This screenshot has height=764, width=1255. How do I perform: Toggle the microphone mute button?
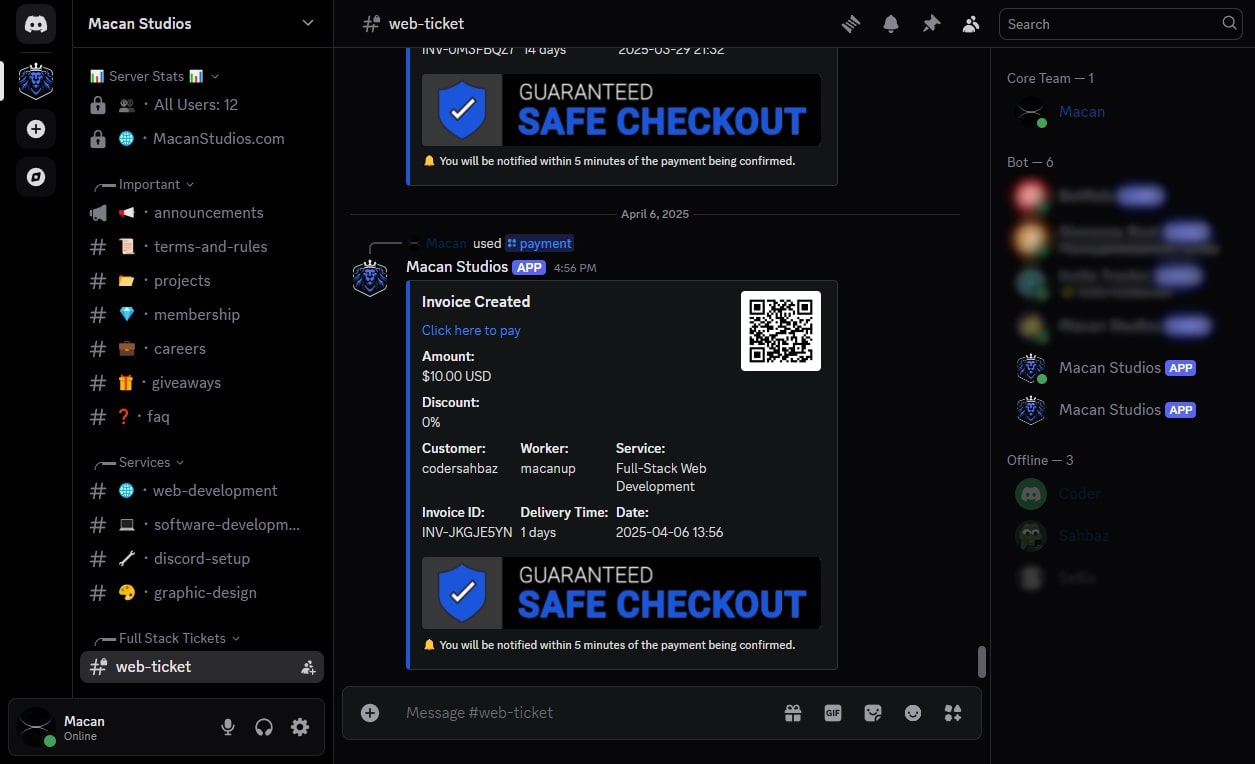click(228, 727)
